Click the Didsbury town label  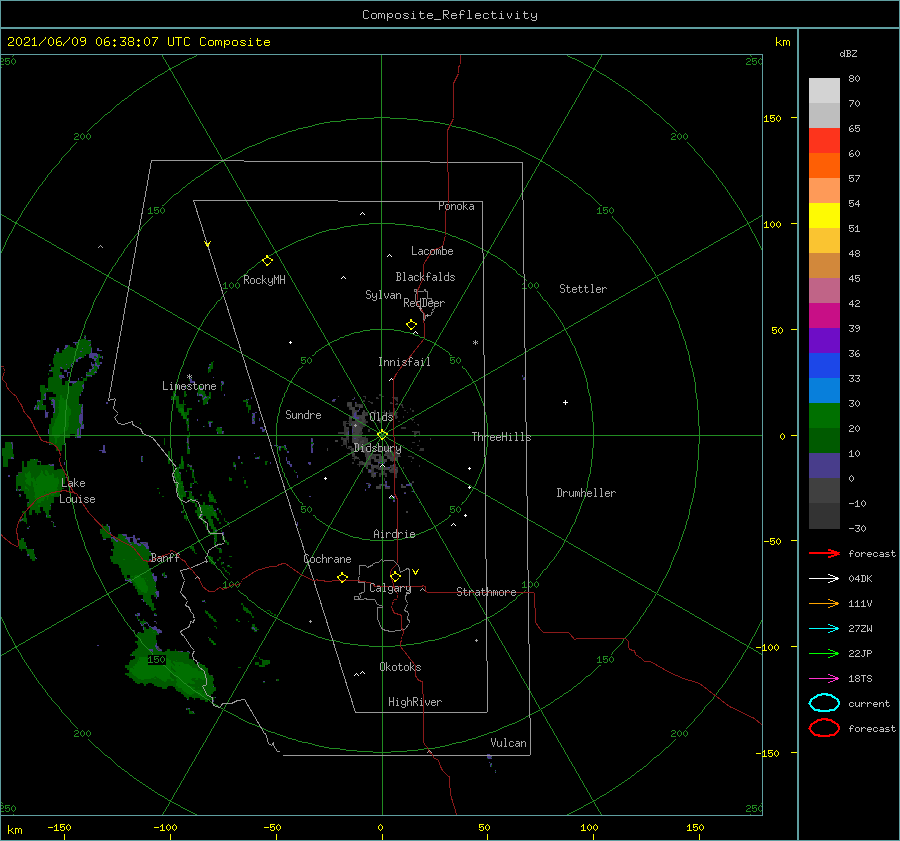pos(378,448)
